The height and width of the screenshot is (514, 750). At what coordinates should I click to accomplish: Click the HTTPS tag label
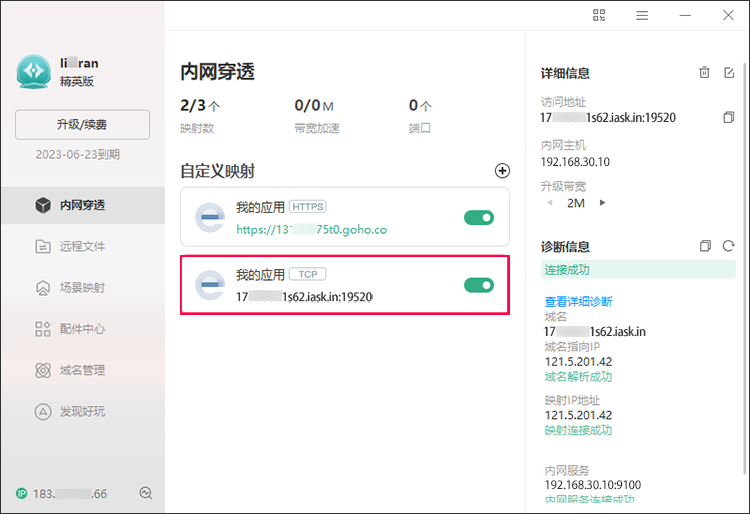point(308,207)
